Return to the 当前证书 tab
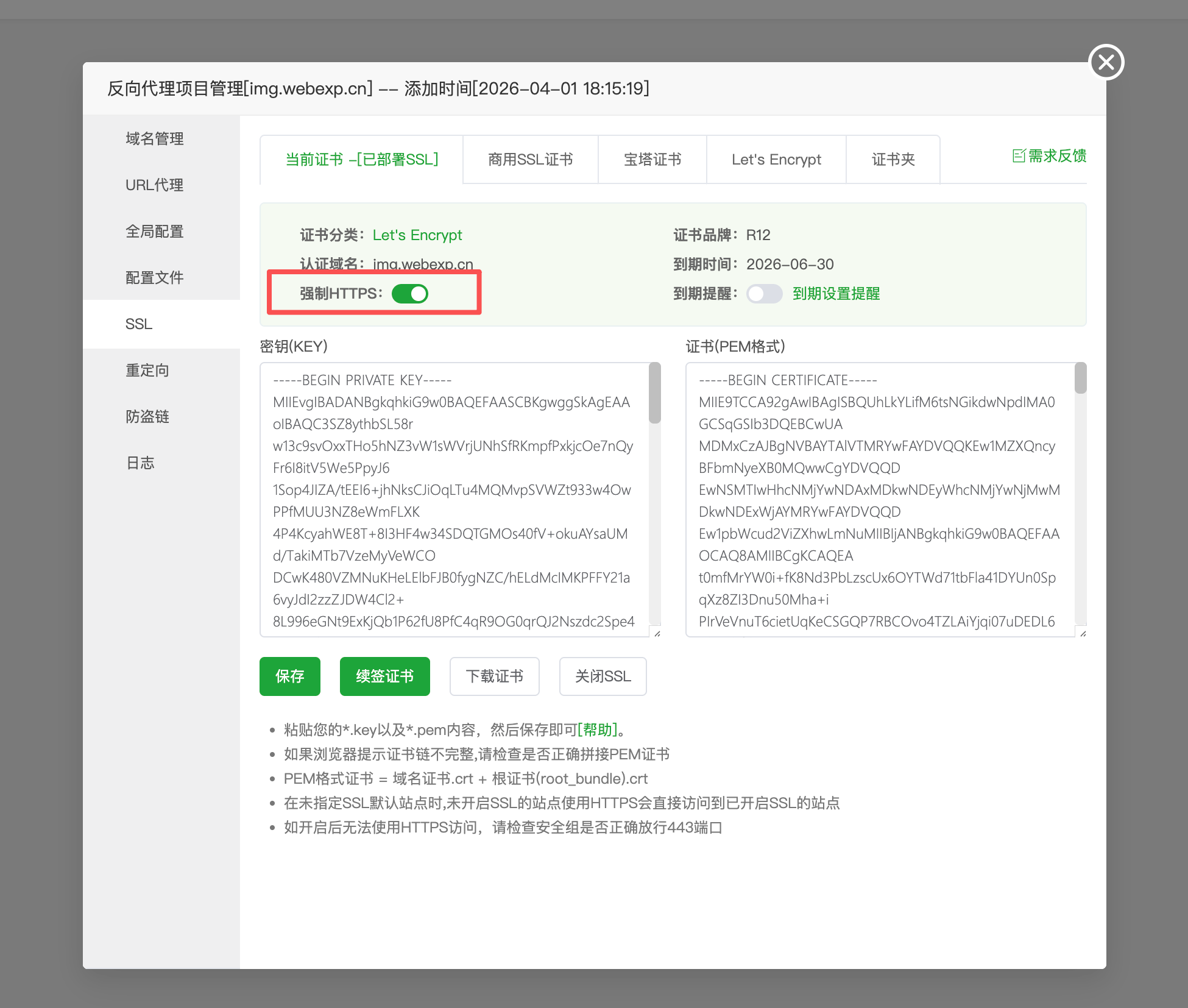This screenshot has width=1188, height=1008. pos(362,160)
